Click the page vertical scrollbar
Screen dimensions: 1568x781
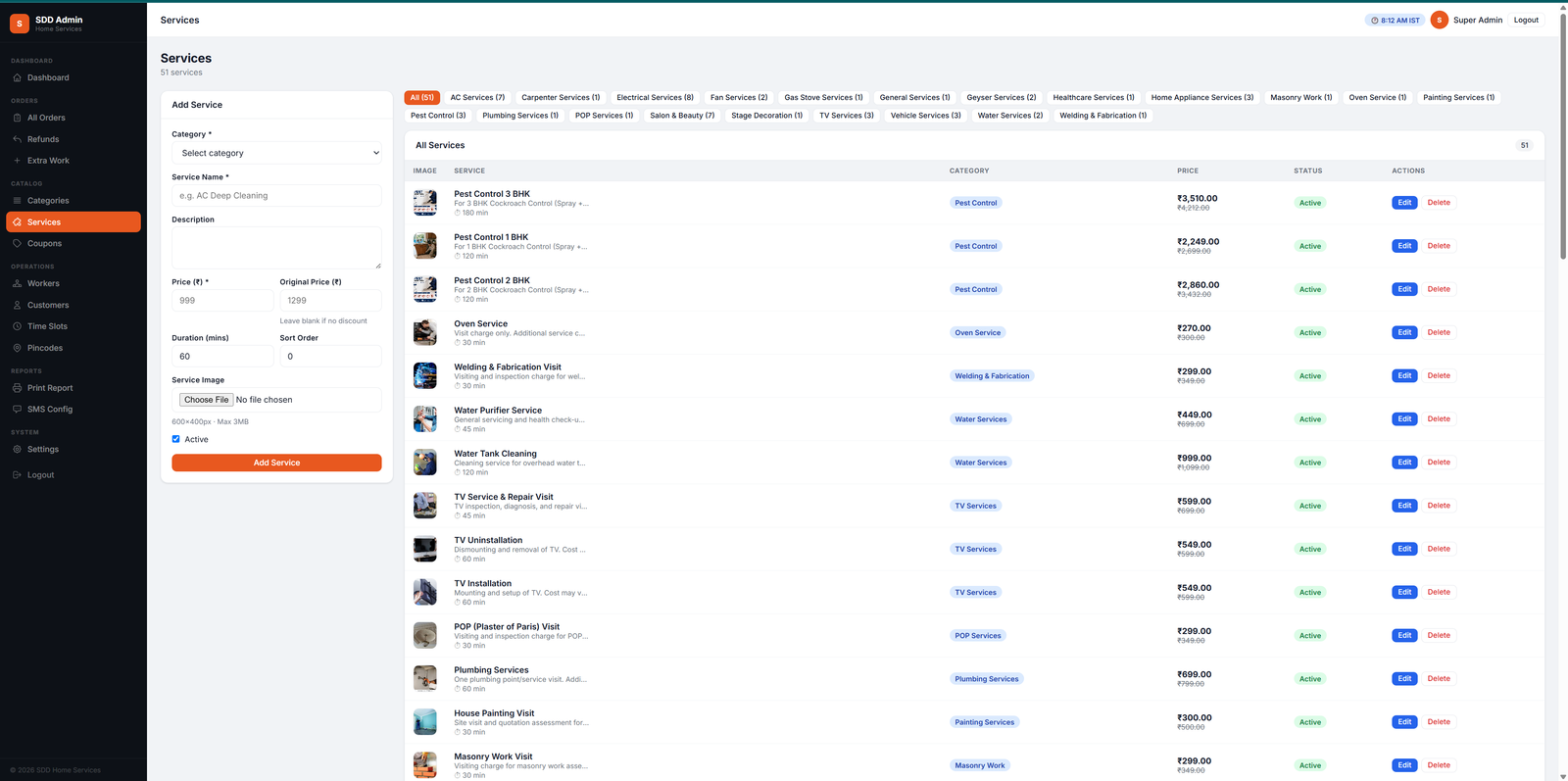click(1563, 137)
